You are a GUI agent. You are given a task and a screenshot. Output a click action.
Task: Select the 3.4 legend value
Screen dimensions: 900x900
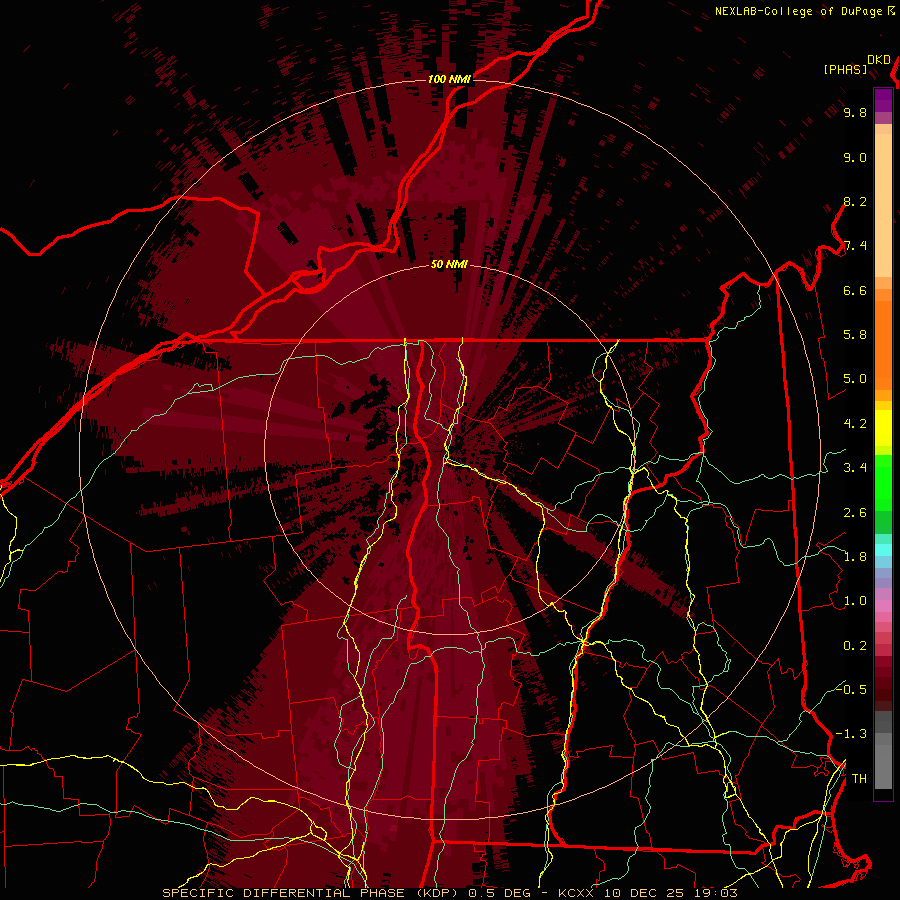pos(855,468)
